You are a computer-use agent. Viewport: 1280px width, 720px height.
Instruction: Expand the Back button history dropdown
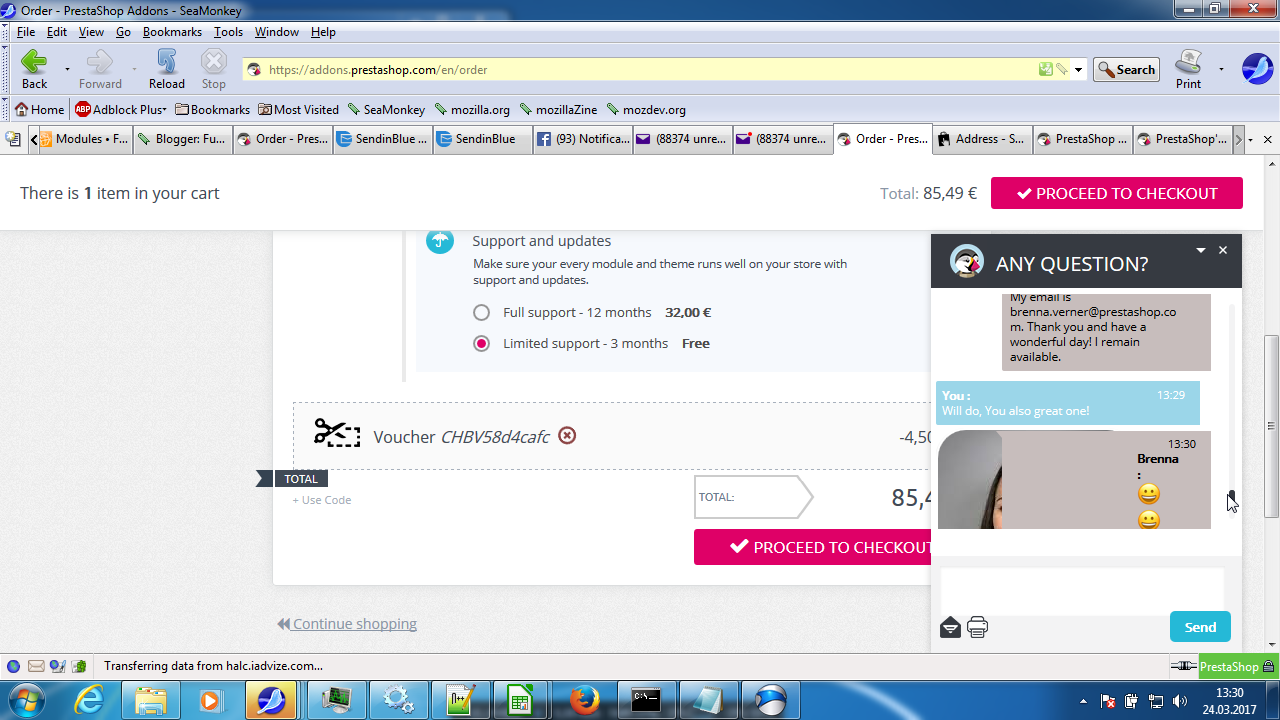(x=67, y=70)
